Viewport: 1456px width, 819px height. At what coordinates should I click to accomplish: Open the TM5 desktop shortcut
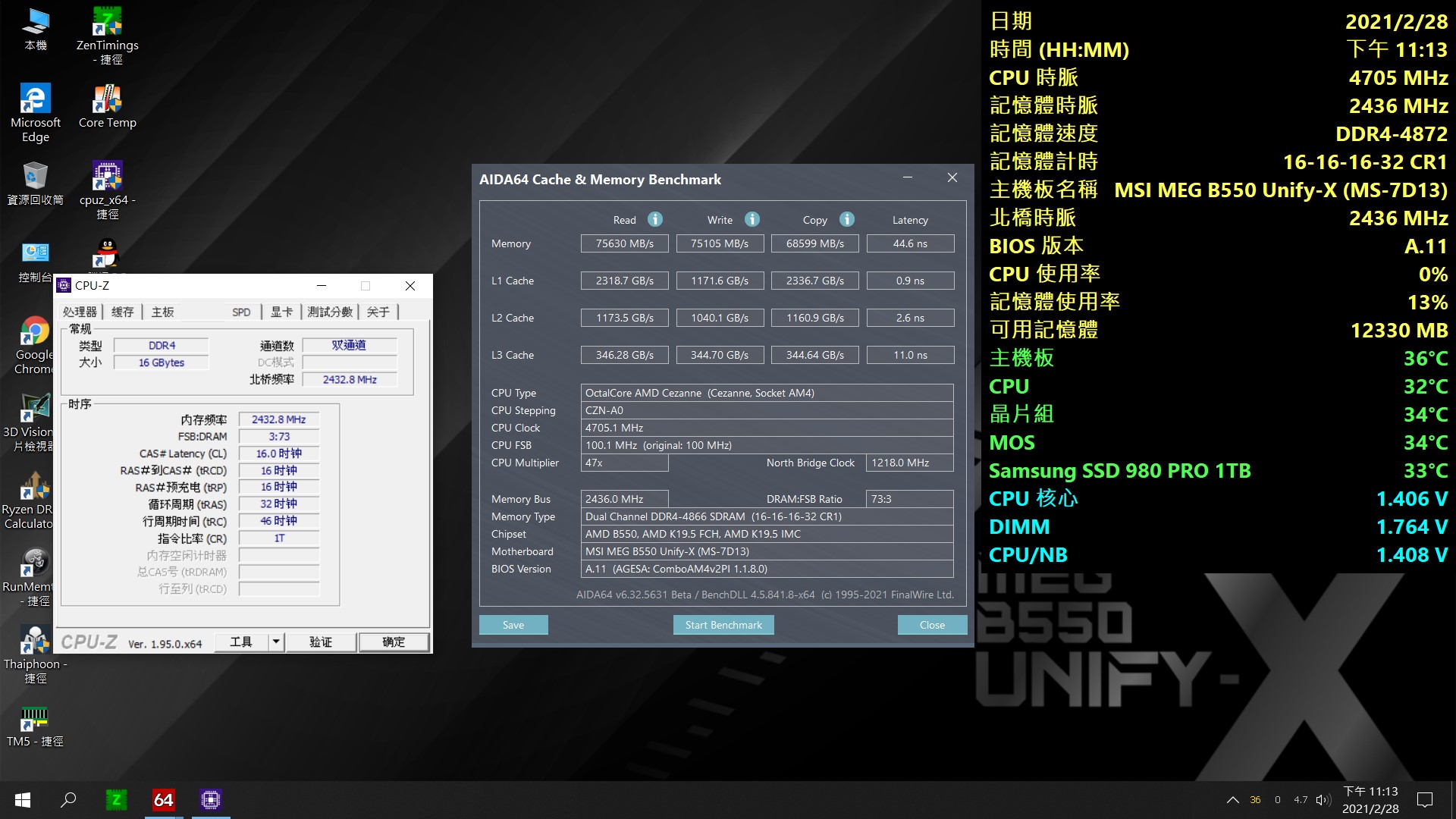pos(35,726)
